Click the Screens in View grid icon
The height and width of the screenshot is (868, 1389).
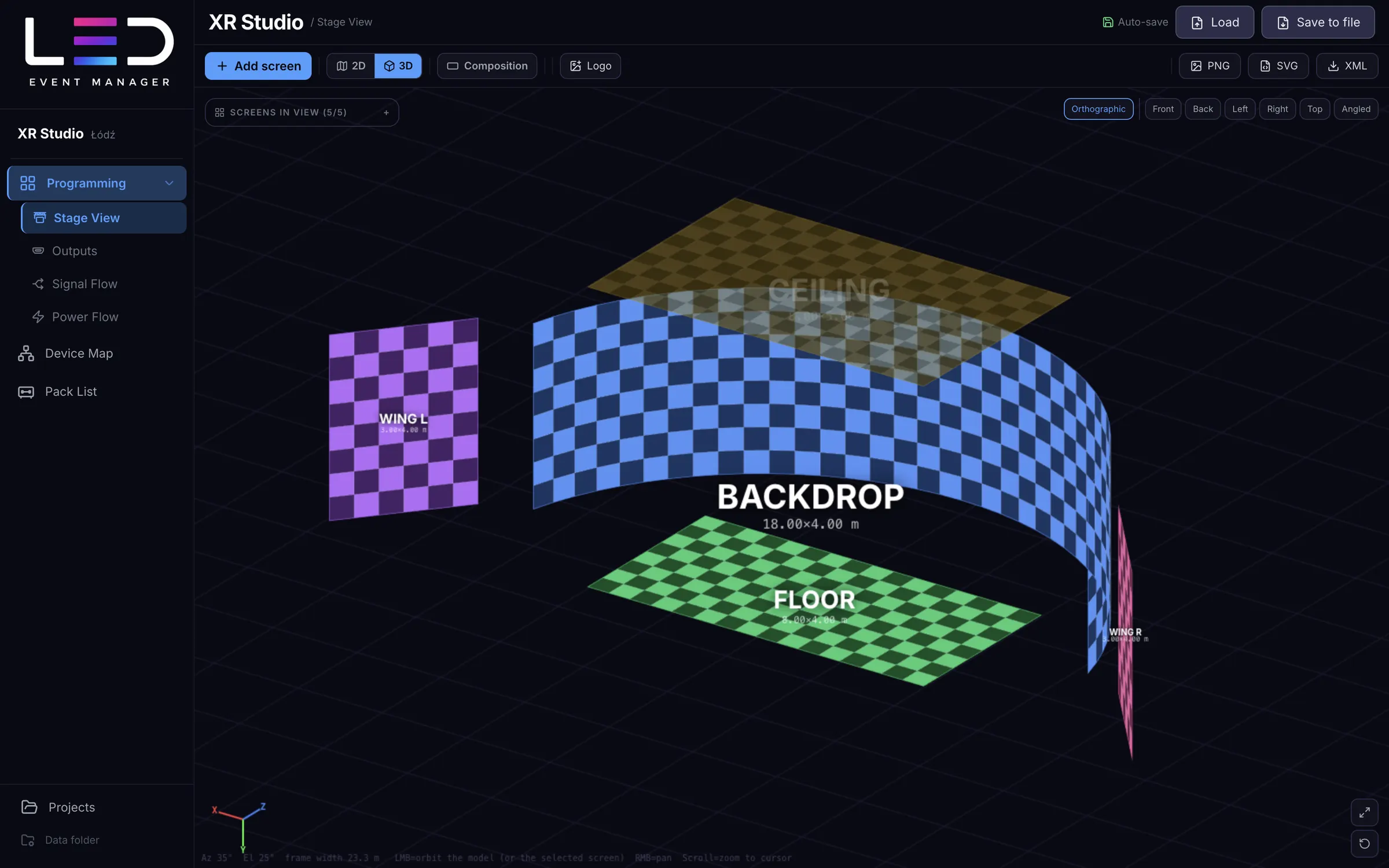[x=219, y=112]
